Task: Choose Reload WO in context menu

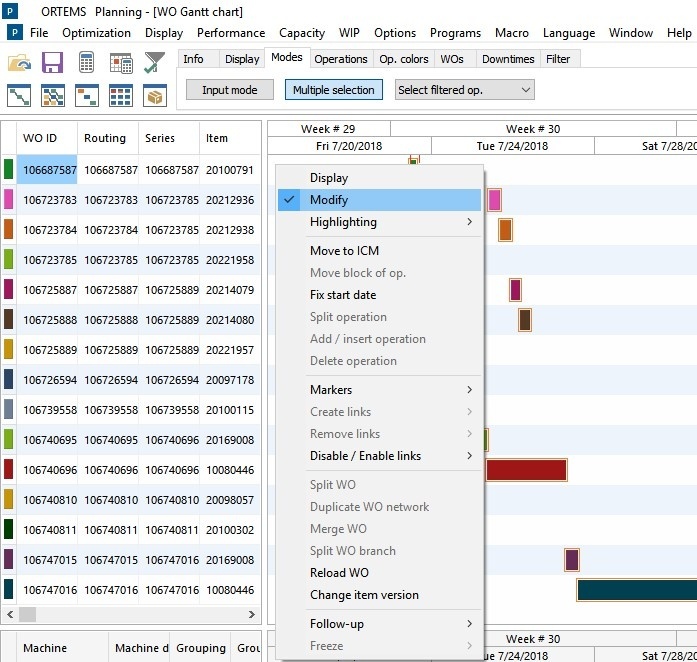Action: point(379,573)
